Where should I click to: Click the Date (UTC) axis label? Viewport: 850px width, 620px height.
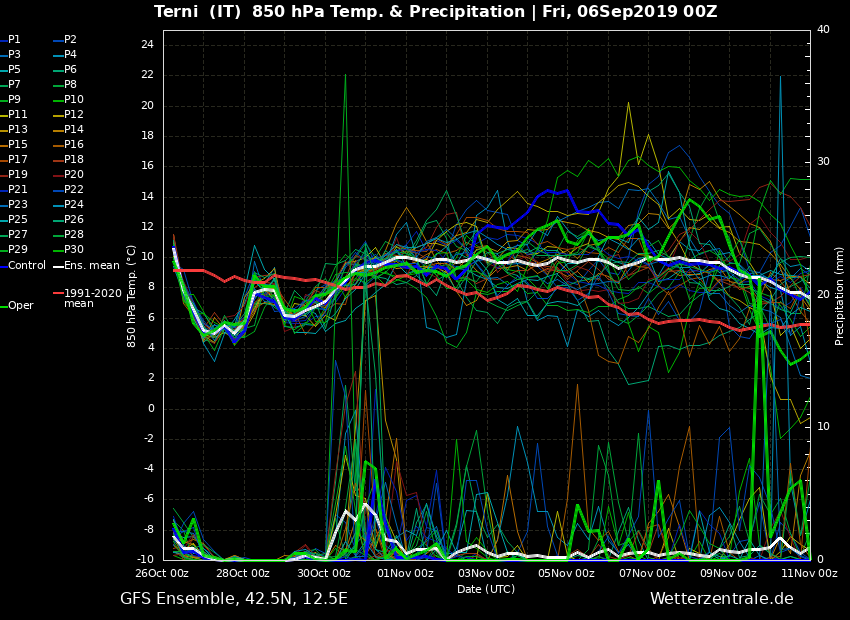pos(486,589)
